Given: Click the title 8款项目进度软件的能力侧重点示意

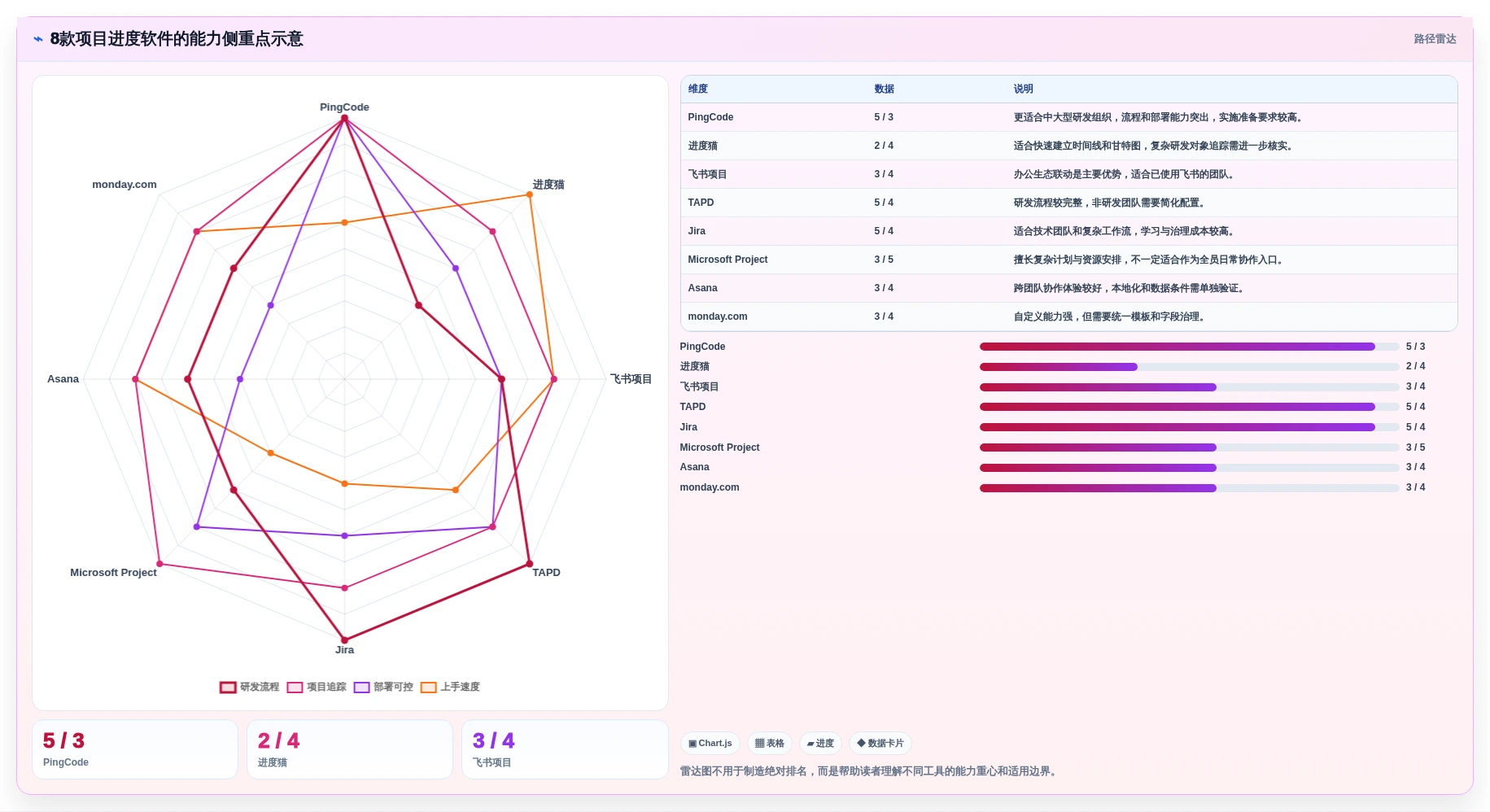Looking at the screenshot, I should [177, 39].
